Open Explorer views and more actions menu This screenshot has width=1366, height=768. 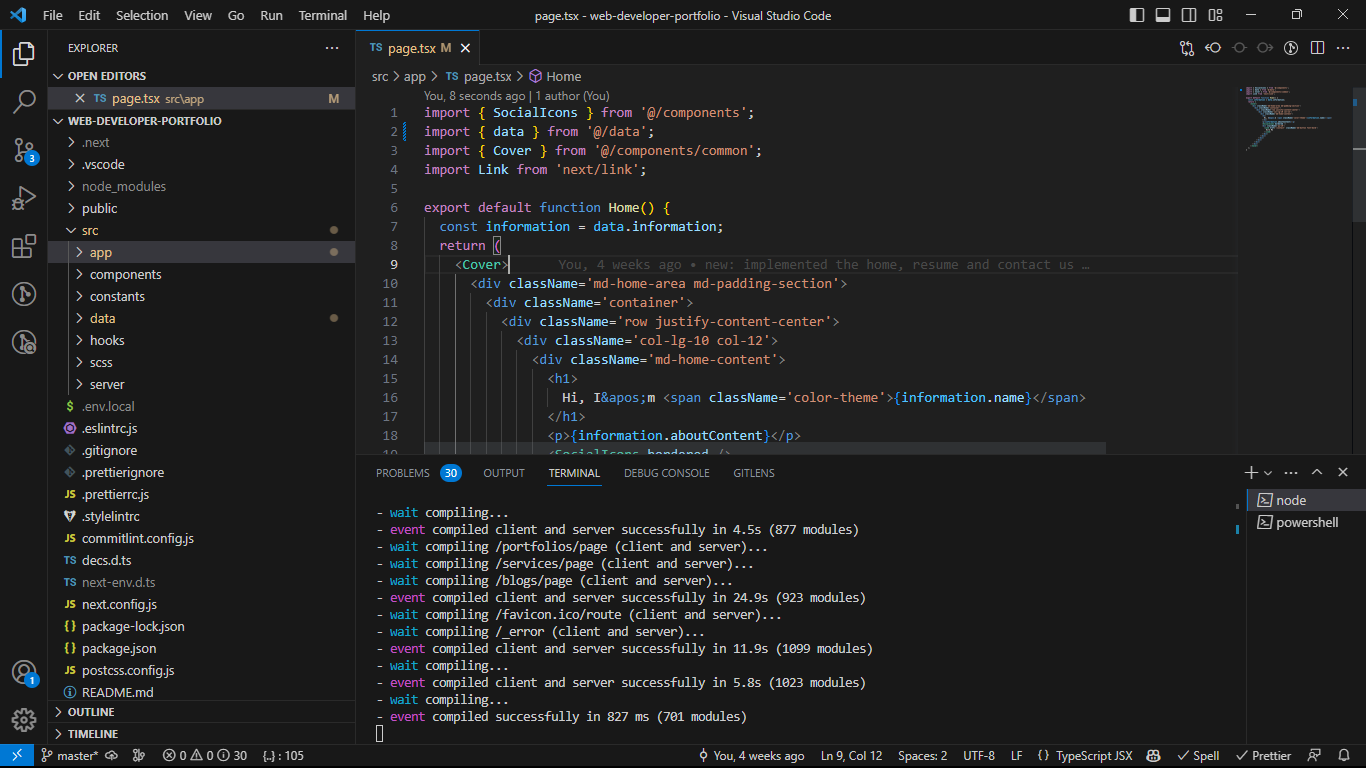(x=332, y=48)
